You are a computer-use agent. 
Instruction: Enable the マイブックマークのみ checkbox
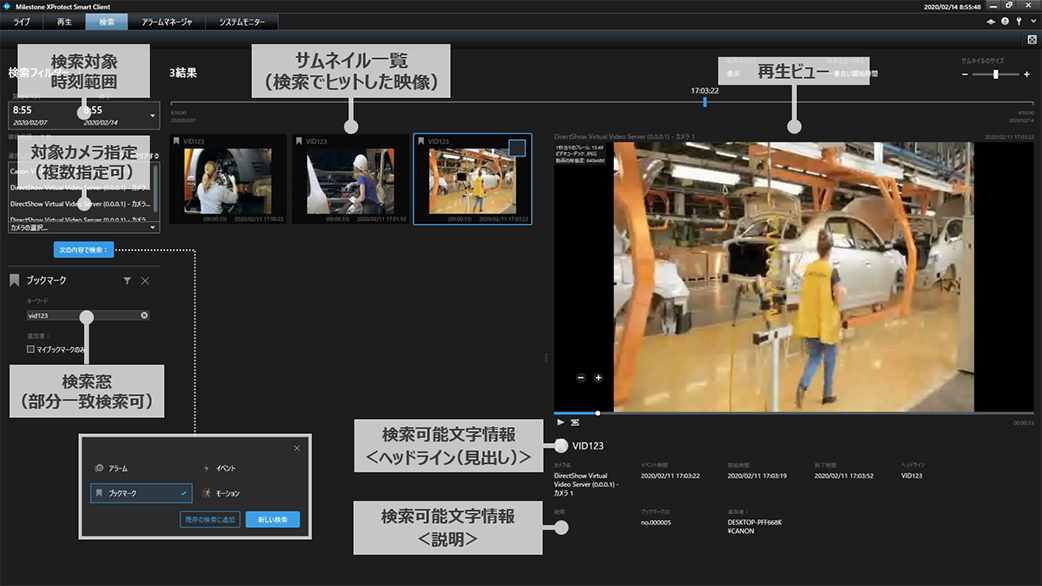click(x=30, y=349)
